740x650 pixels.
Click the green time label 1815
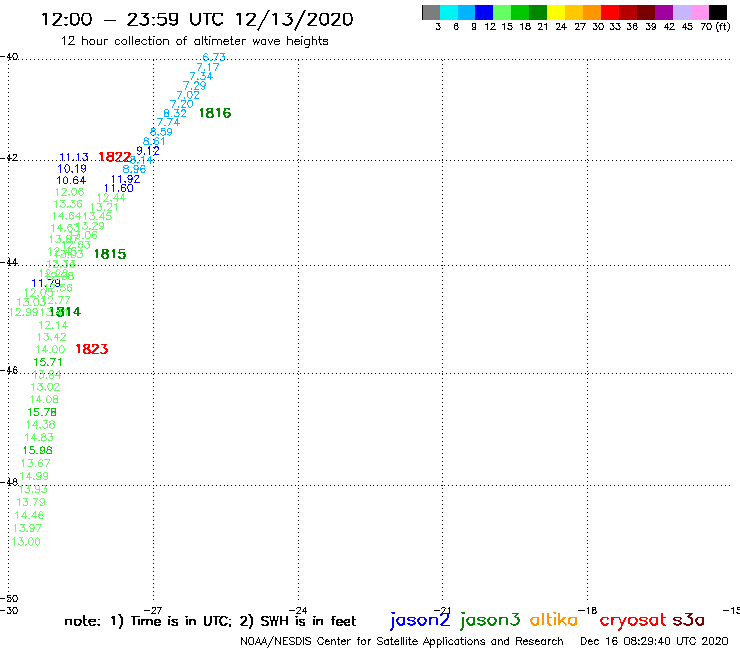(109, 254)
